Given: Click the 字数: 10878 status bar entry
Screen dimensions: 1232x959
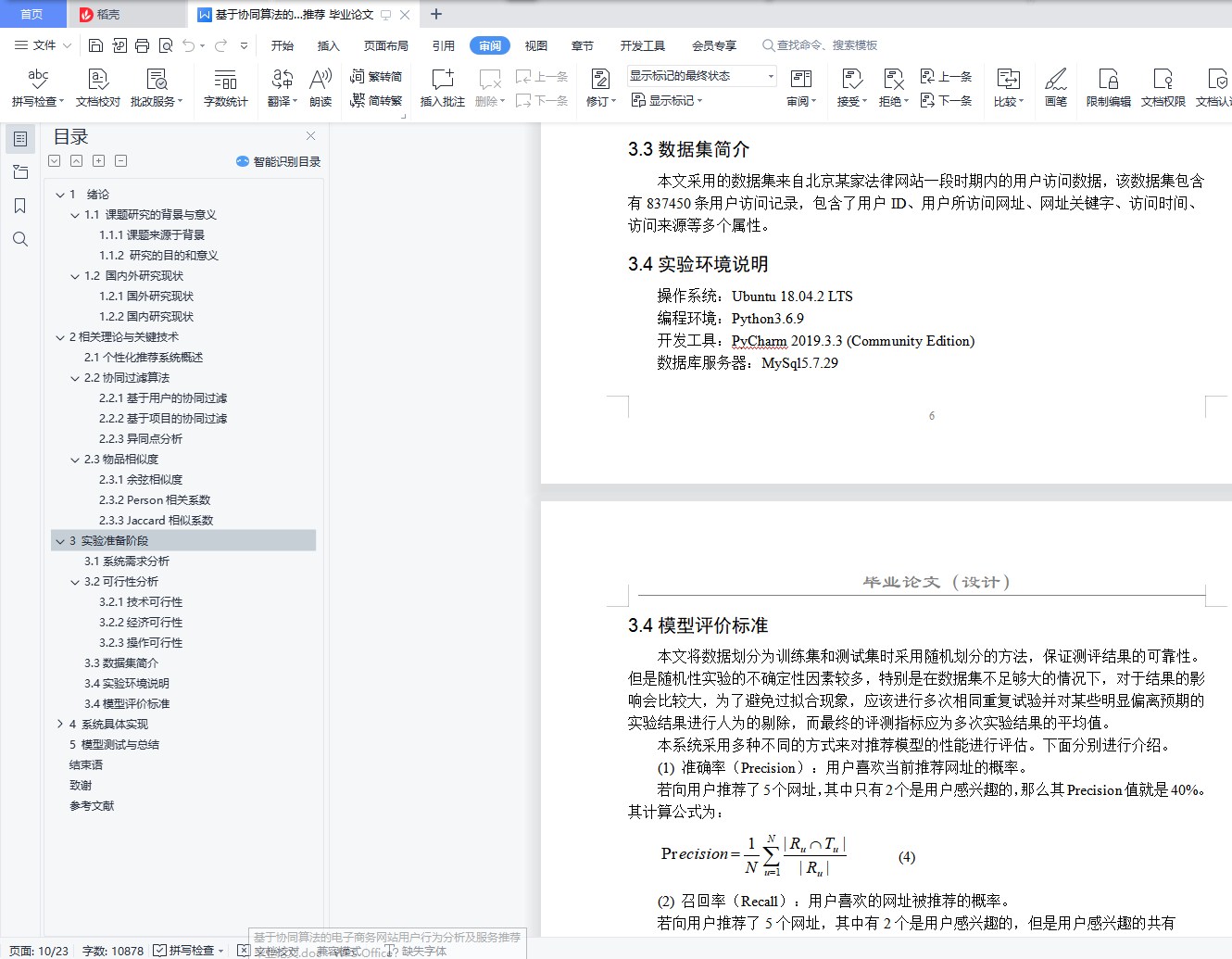Looking at the screenshot, I should pyautogui.click(x=113, y=951).
